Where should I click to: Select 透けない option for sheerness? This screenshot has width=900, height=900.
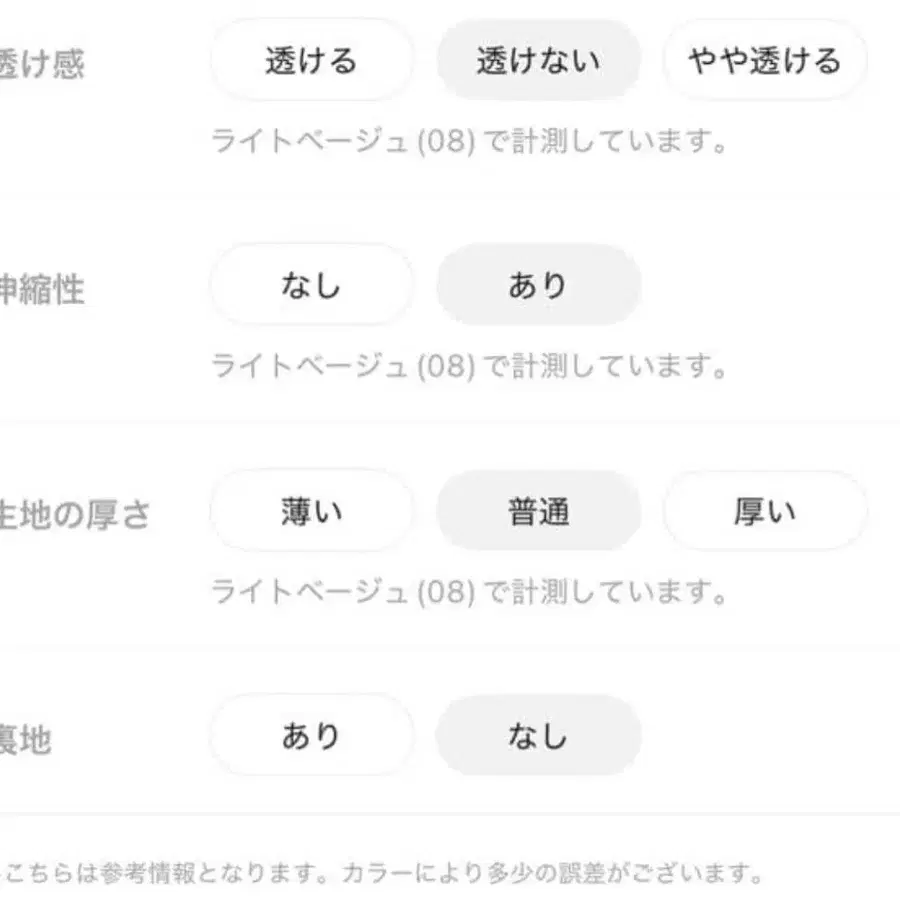click(x=538, y=60)
